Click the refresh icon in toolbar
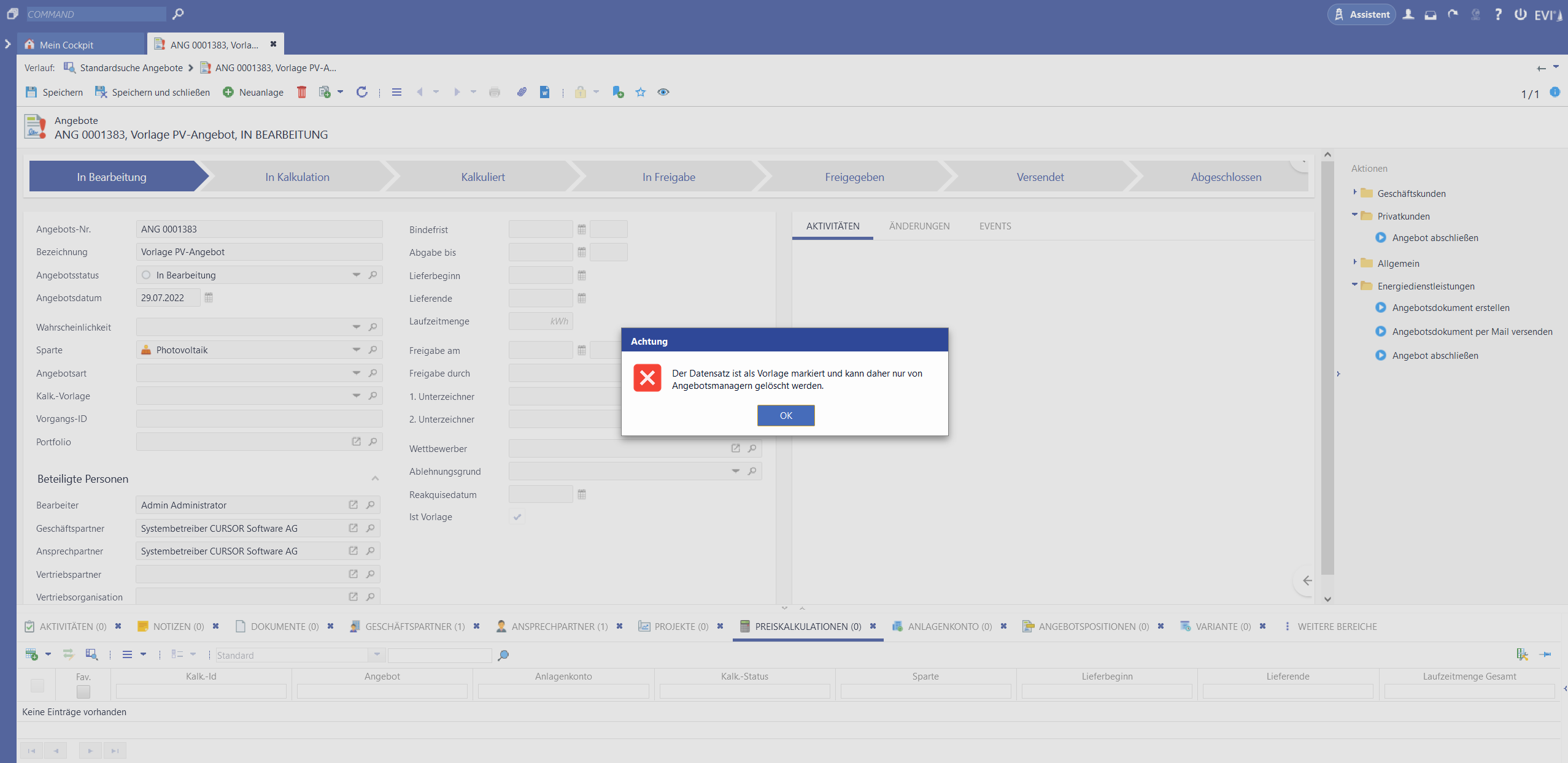Viewport: 1568px width, 763px height. (362, 92)
